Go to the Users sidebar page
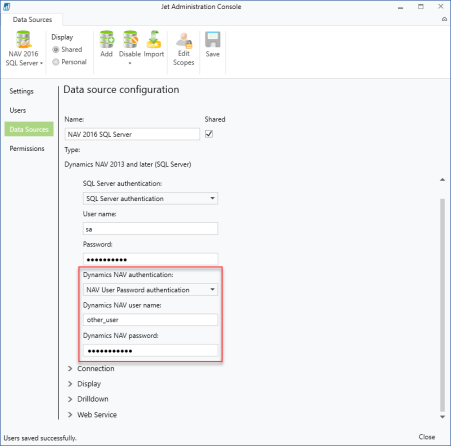 coord(18,110)
